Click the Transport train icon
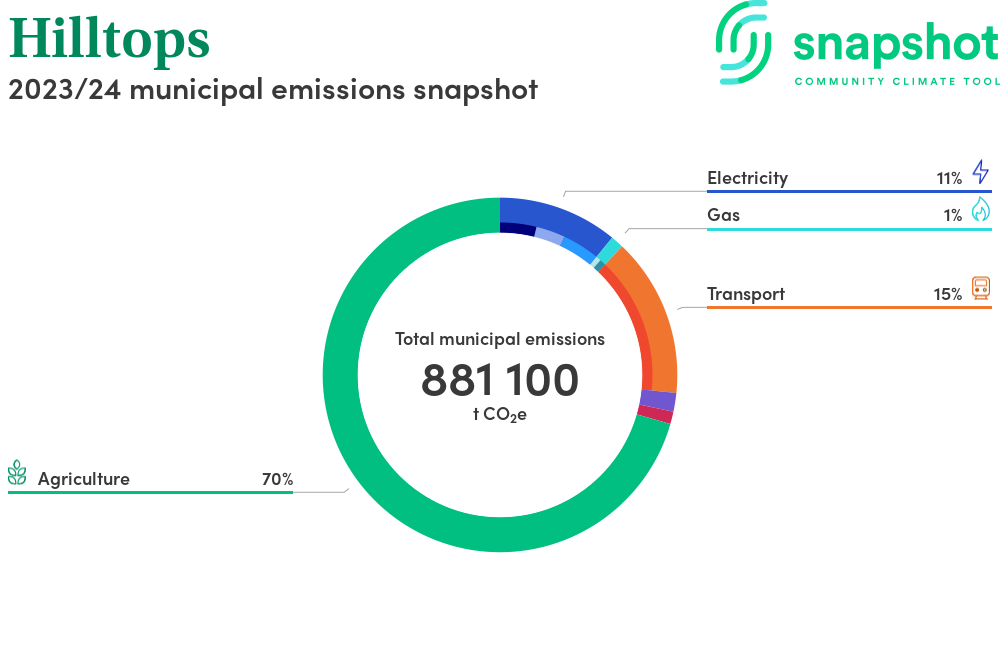The image size is (1000, 670). 980,289
